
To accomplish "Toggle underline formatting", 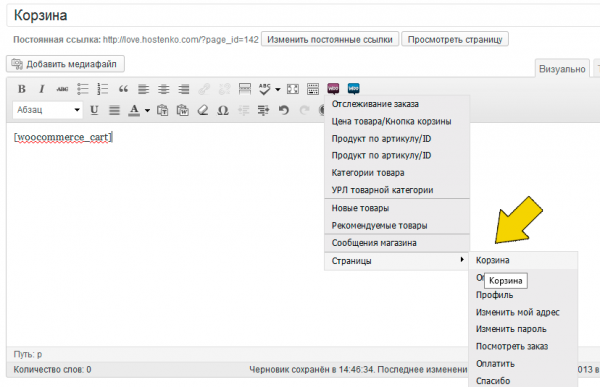I will pyautogui.click(x=94, y=110).
